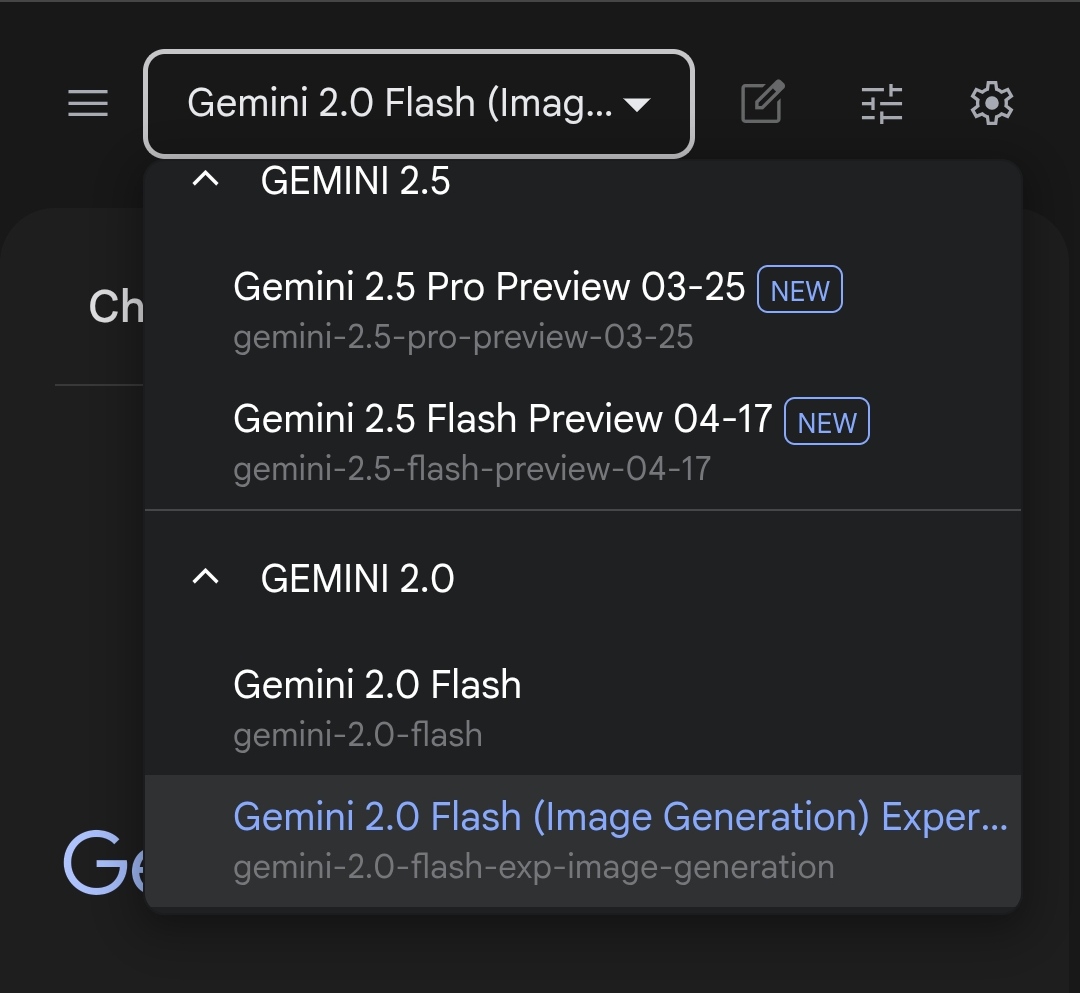The image size is (1080, 993).
Task: Open the settings gear
Action: (991, 103)
